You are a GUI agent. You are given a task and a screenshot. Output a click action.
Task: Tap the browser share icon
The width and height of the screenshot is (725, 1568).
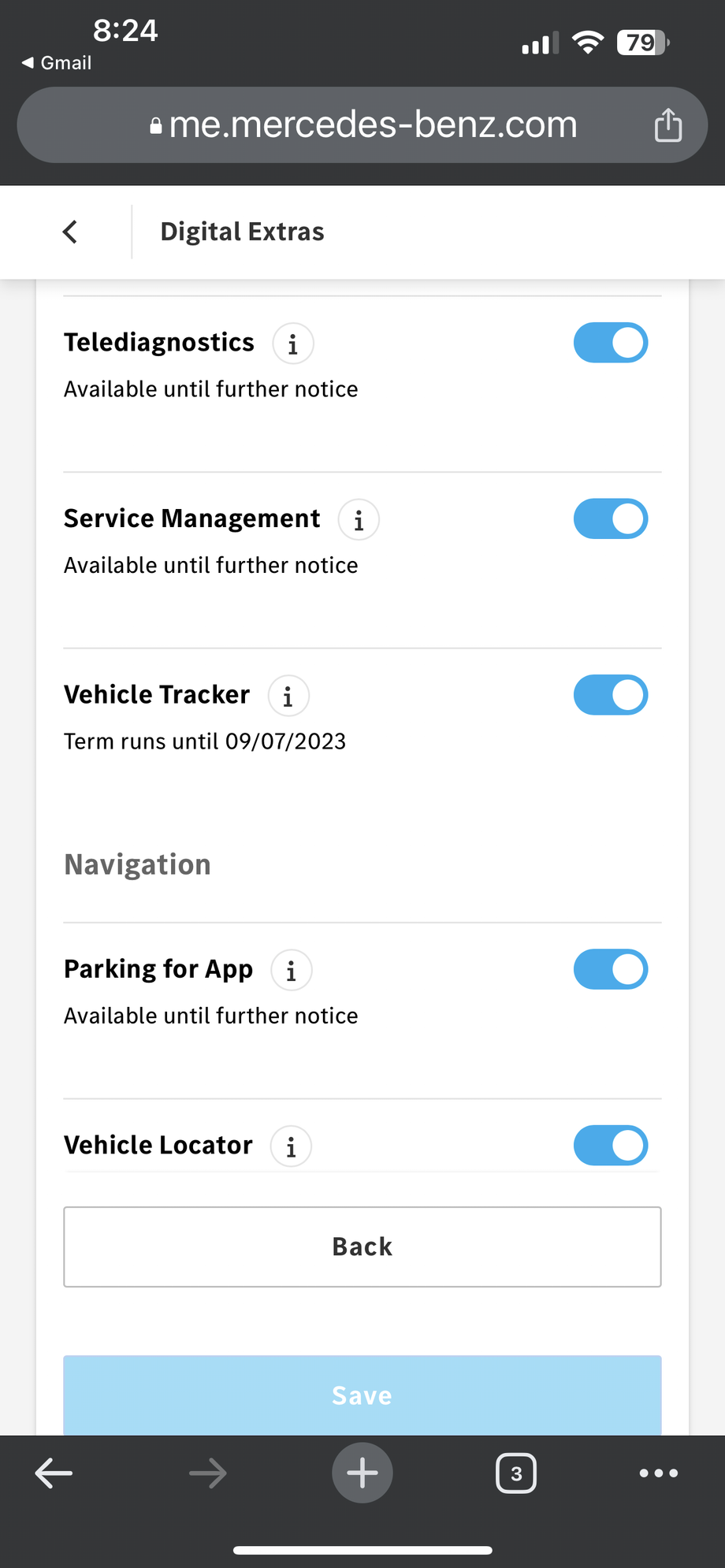pyautogui.click(x=667, y=125)
